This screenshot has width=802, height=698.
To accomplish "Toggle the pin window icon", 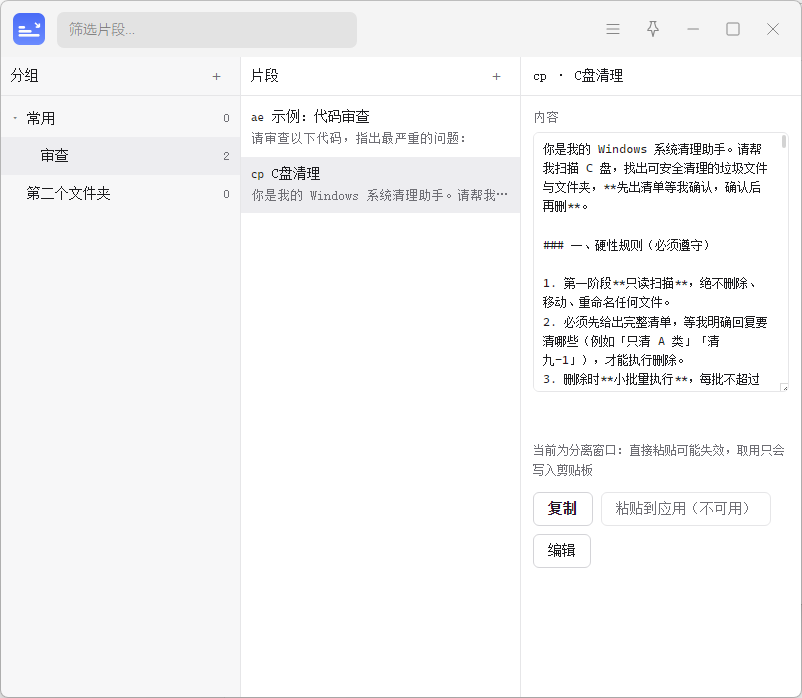I will [x=653, y=29].
